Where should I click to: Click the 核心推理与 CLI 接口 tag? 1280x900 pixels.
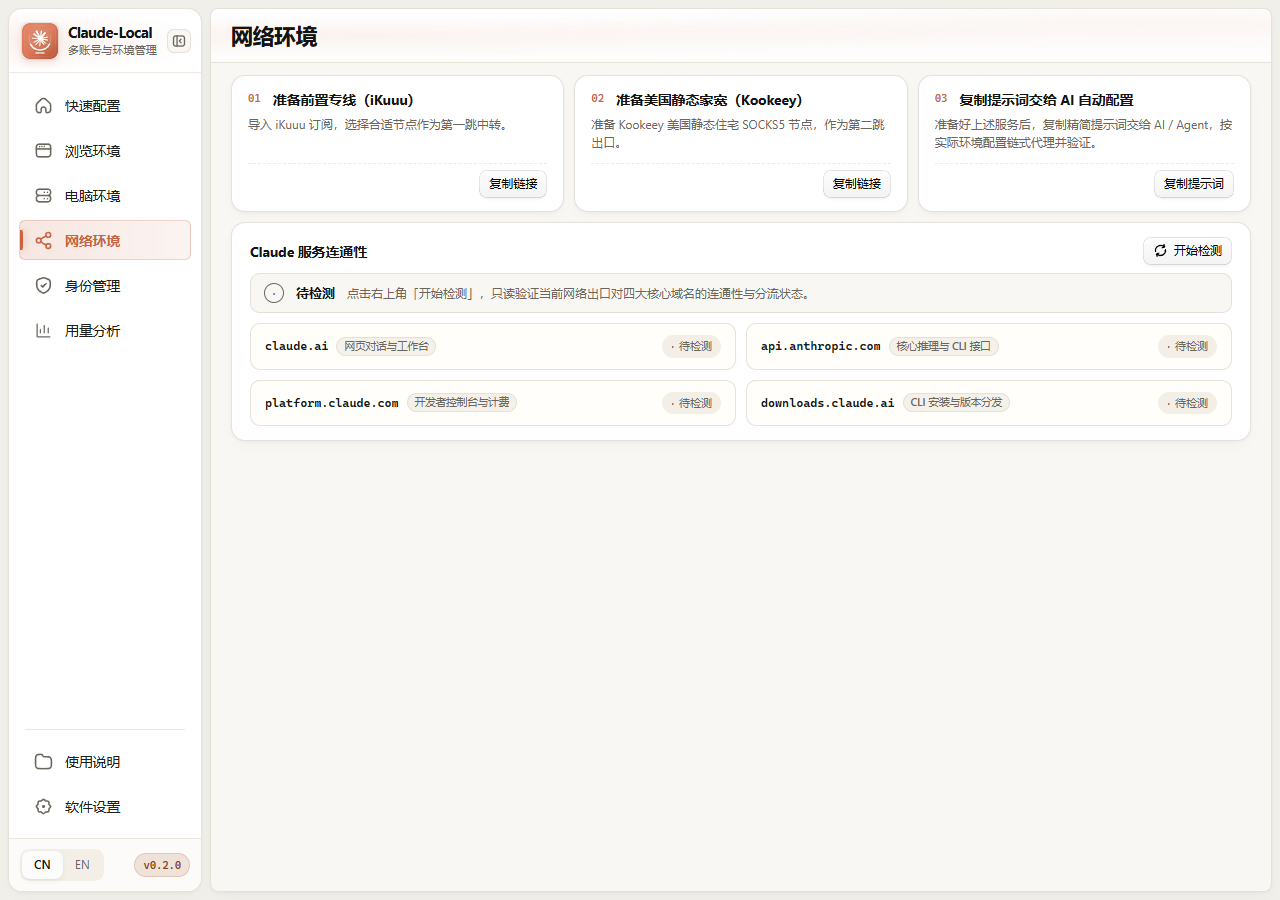pyautogui.click(x=943, y=346)
